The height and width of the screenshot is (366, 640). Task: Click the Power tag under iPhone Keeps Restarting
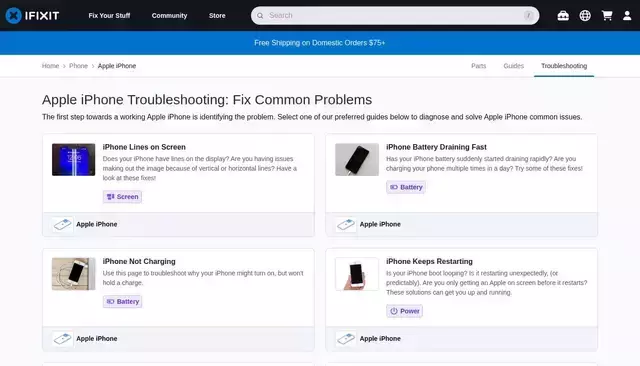(404, 311)
